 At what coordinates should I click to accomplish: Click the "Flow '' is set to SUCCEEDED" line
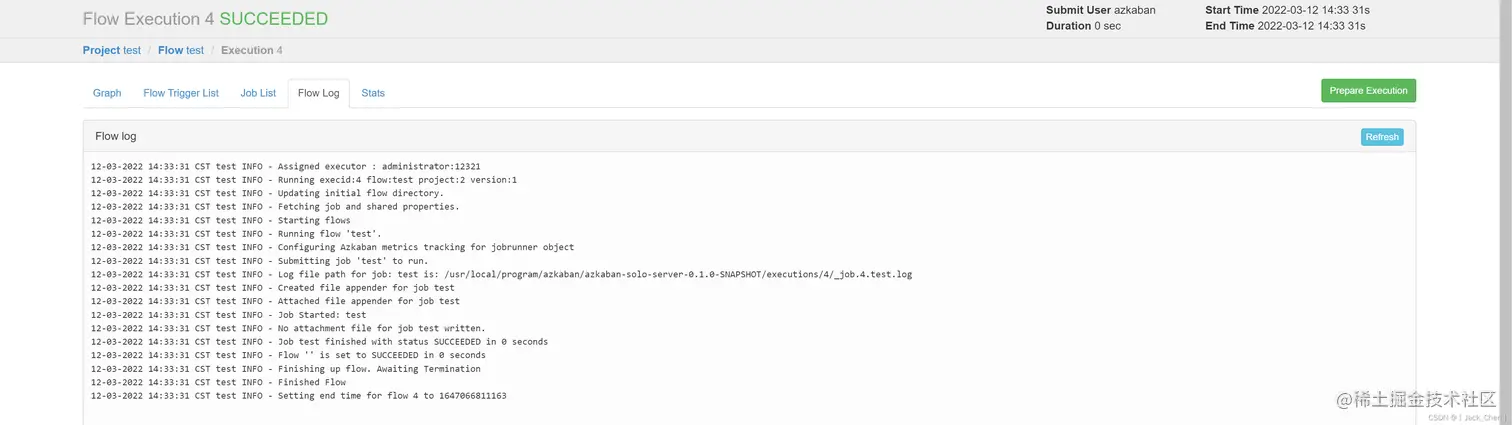(x=288, y=355)
